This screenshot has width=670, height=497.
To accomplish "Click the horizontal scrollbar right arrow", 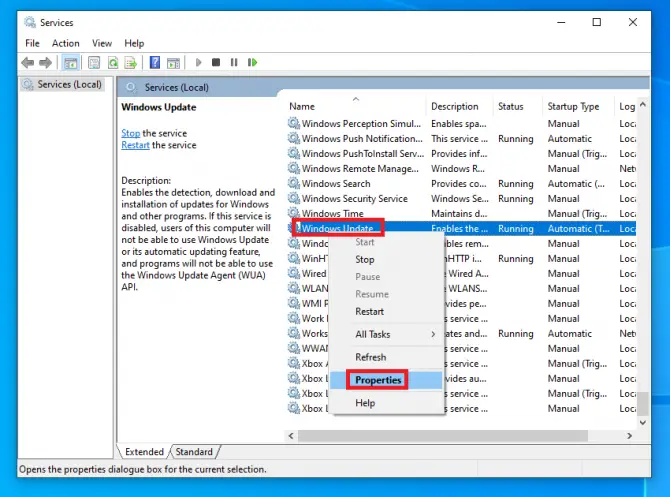I will click(x=629, y=436).
